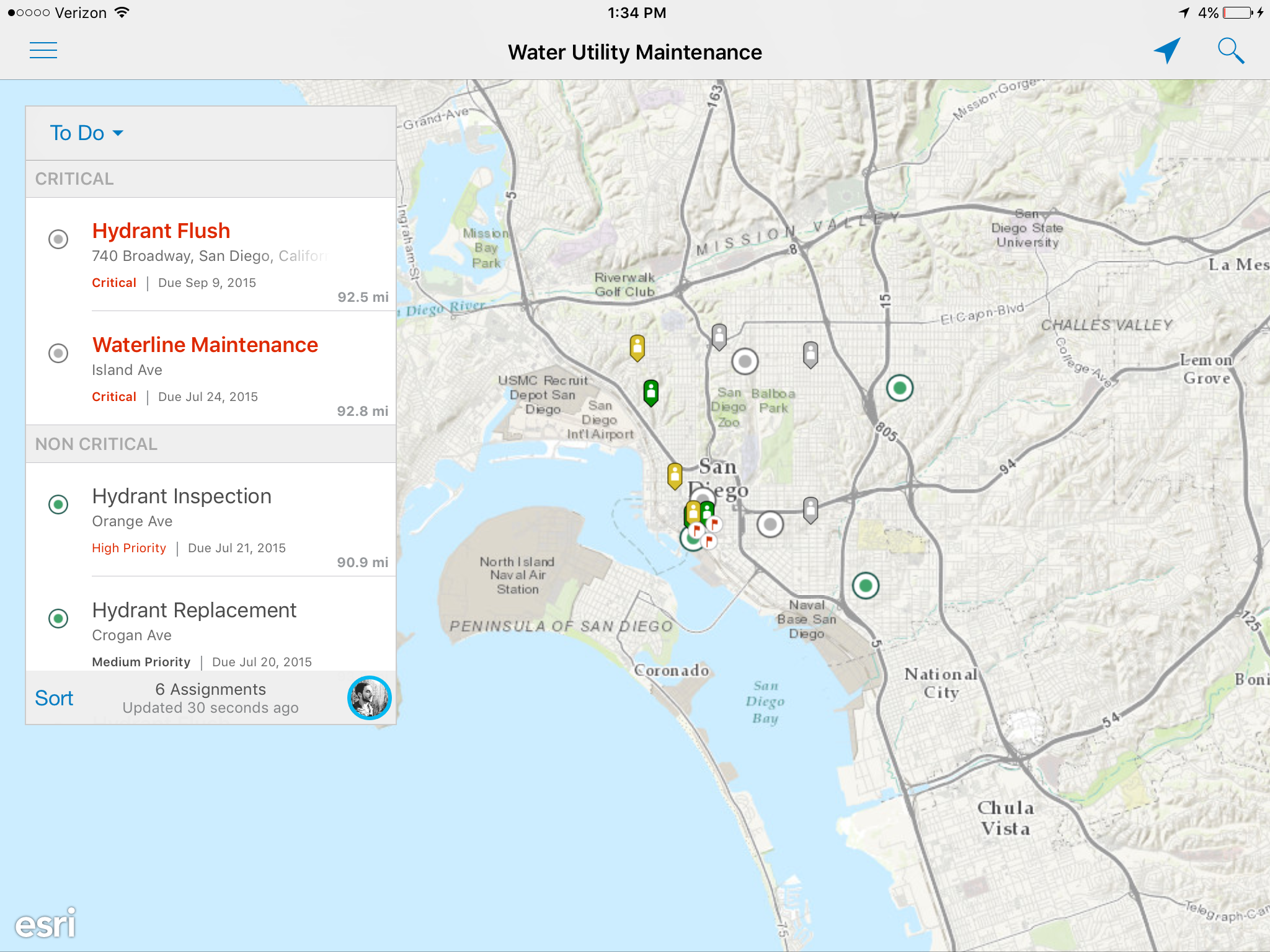
Task: Tap the 6 Assignments count
Action: (210, 689)
